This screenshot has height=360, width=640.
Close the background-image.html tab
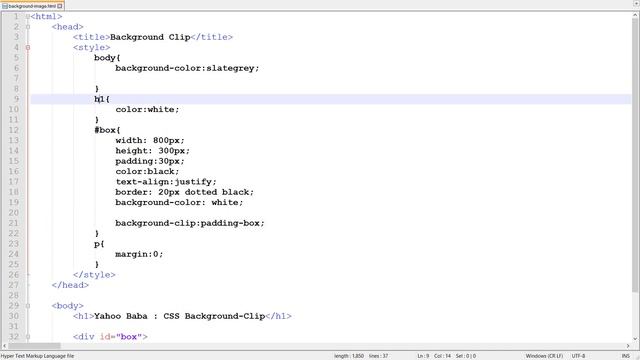pos(60,6)
